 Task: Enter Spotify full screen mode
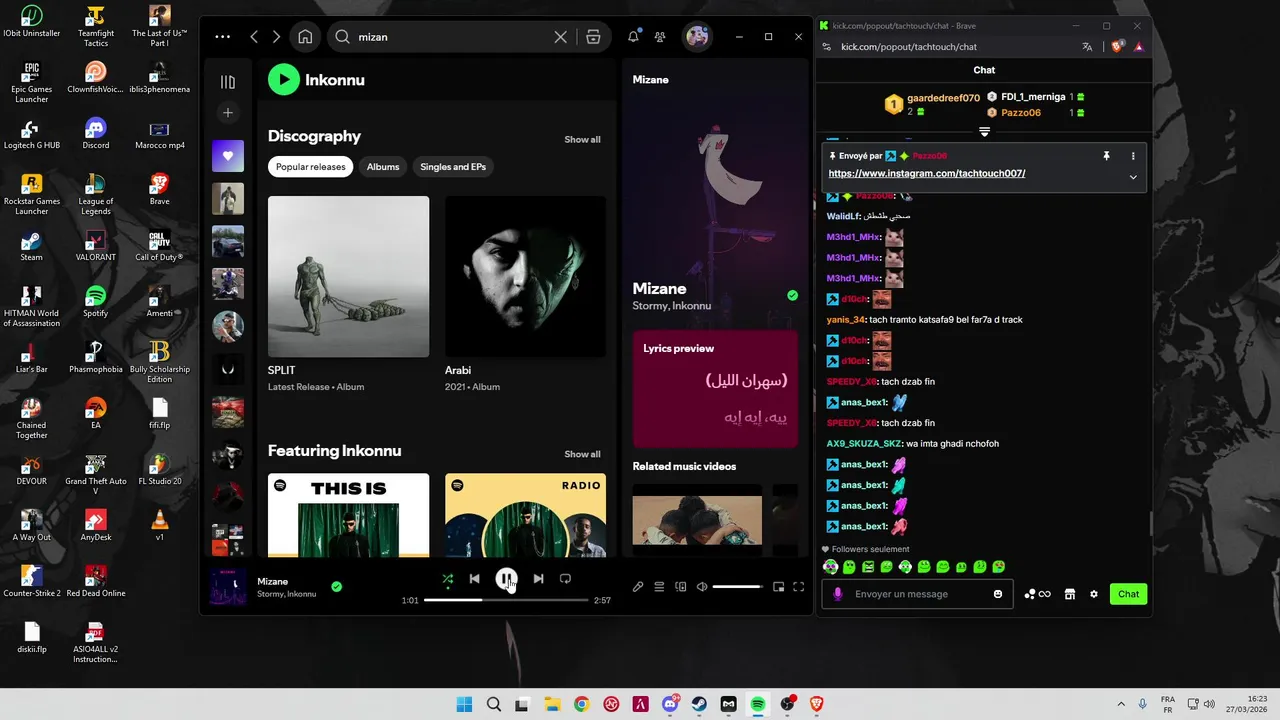[798, 587]
